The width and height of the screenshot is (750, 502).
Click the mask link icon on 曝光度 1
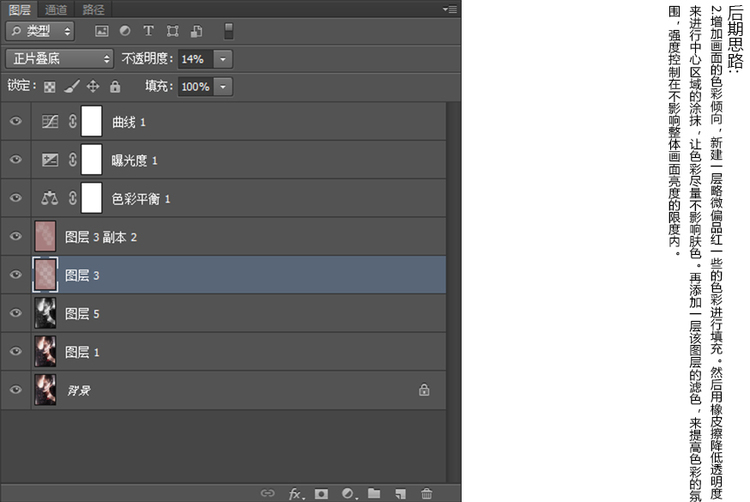pyautogui.click(x=72, y=160)
